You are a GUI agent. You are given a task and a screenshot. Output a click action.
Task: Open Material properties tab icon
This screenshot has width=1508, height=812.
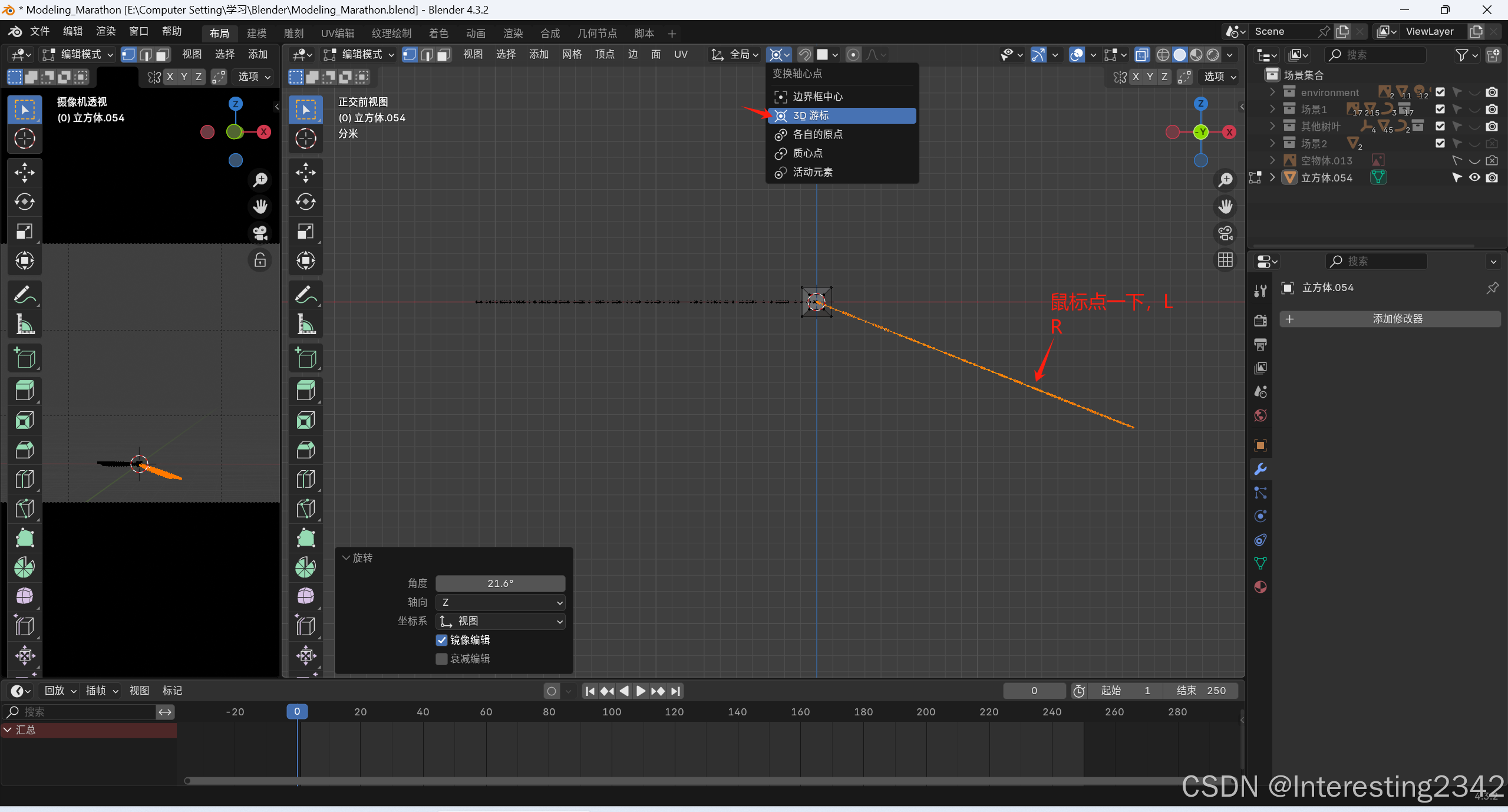pos(1260,587)
